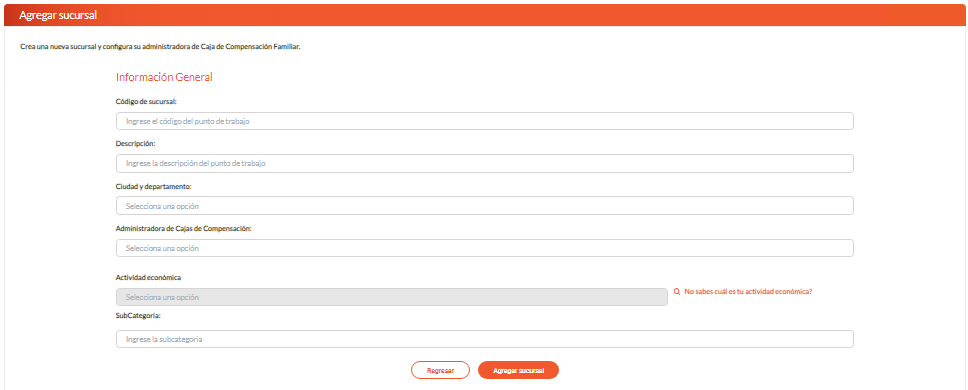
Task: Click 'Administradora de Cajas de Compensación:' label
Action: pyautogui.click(x=185, y=228)
